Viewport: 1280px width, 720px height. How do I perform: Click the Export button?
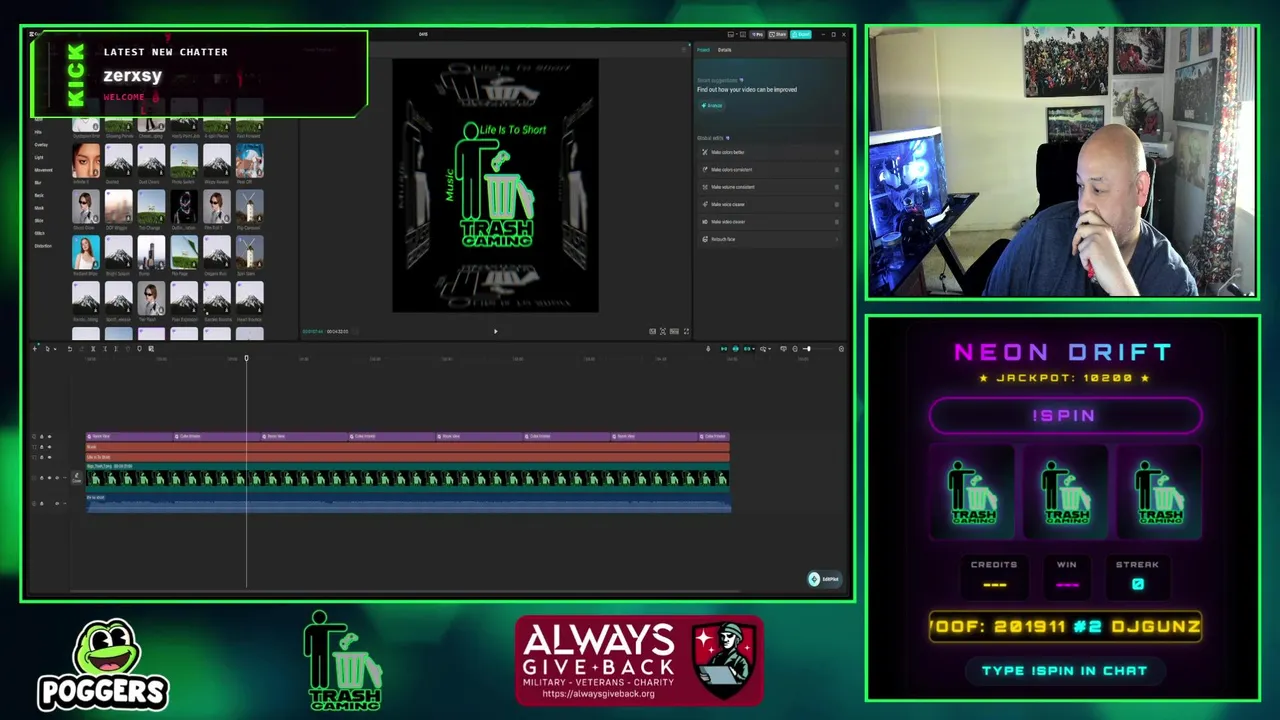tap(801, 34)
